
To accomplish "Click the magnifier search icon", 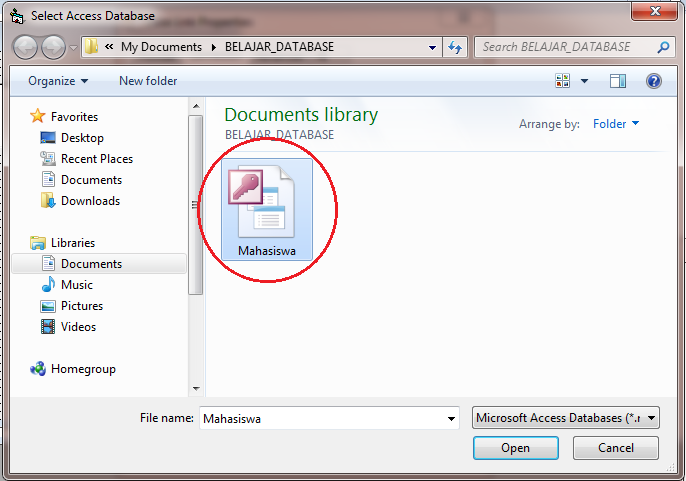I will (x=663, y=47).
